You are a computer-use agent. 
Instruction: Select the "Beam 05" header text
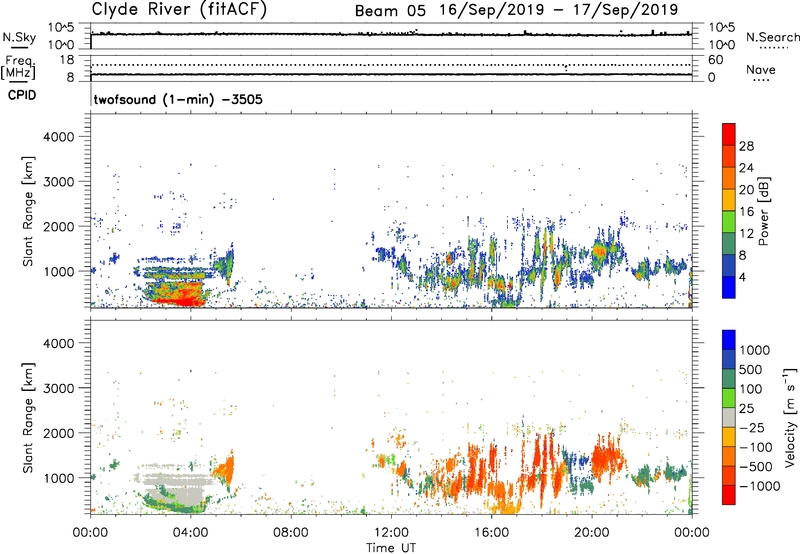click(390, 10)
